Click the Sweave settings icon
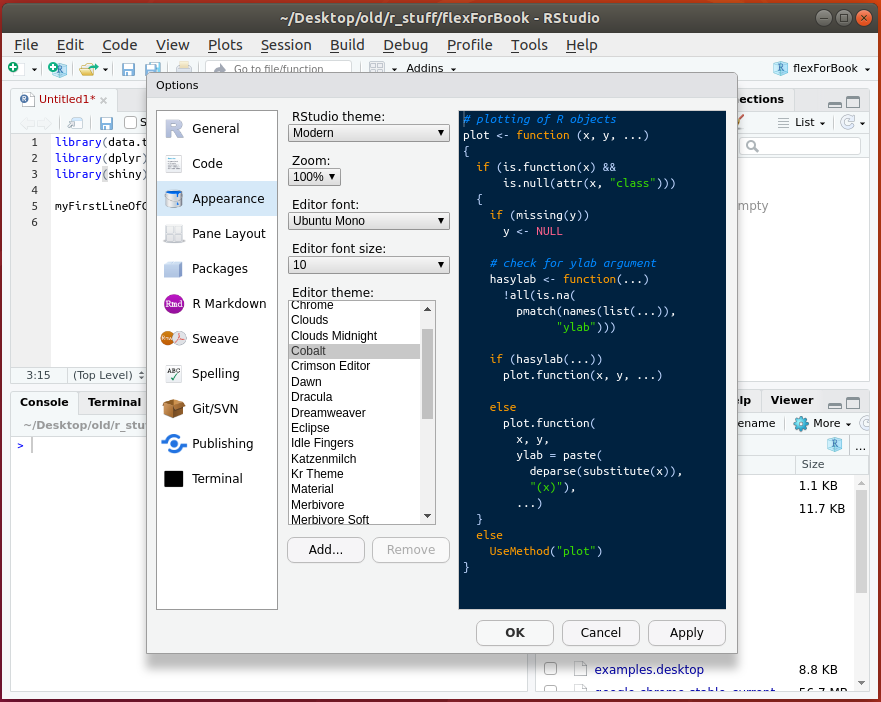 (x=174, y=339)
